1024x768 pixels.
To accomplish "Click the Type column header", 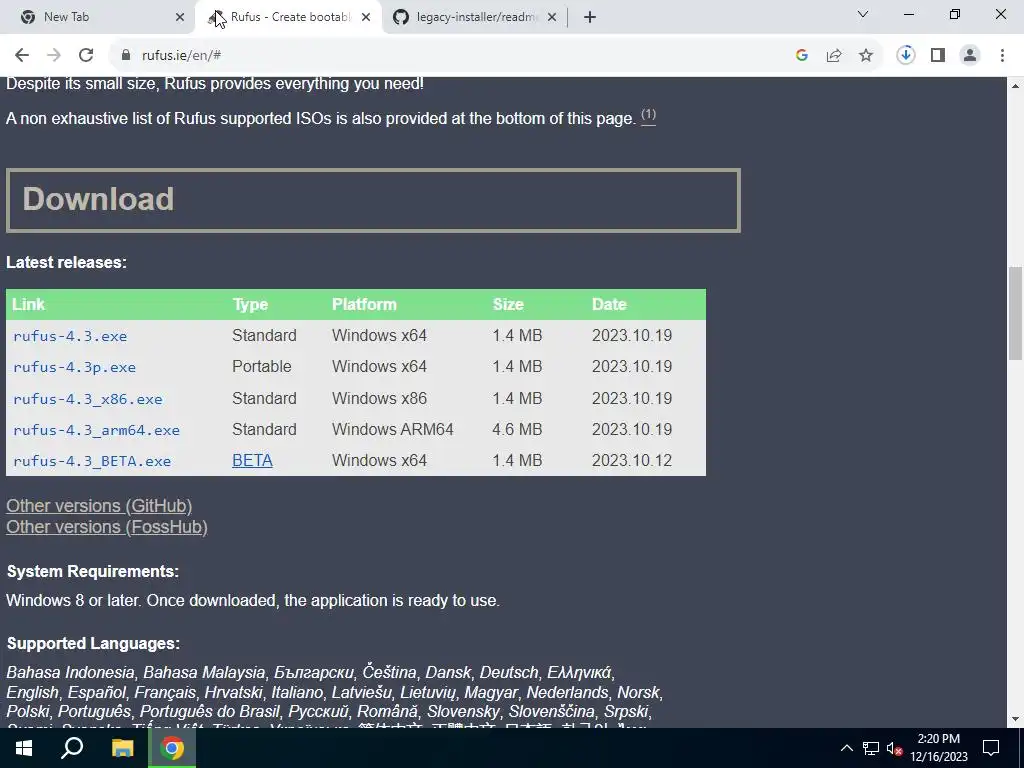I will (250, 304).
